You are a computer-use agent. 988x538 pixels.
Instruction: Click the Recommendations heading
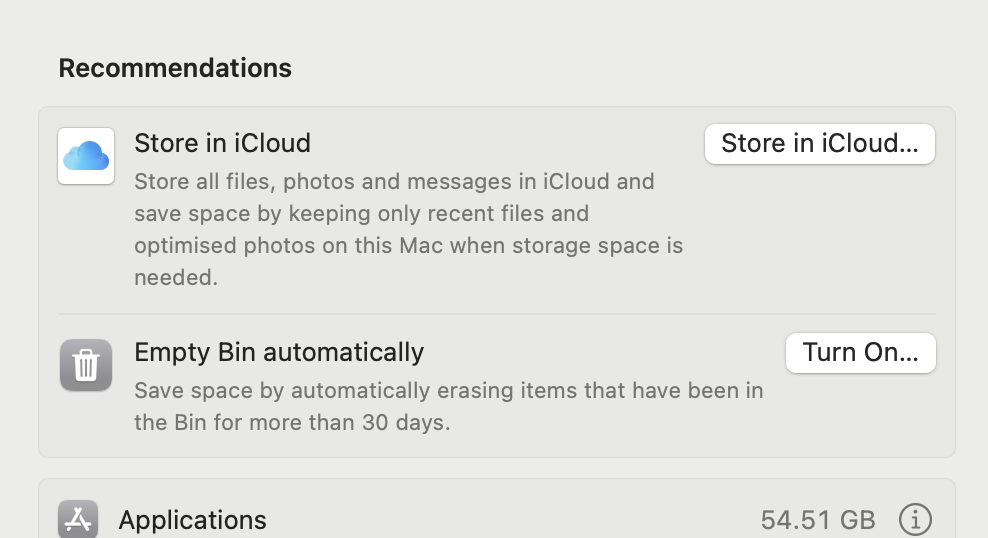(x=175, y=68)
